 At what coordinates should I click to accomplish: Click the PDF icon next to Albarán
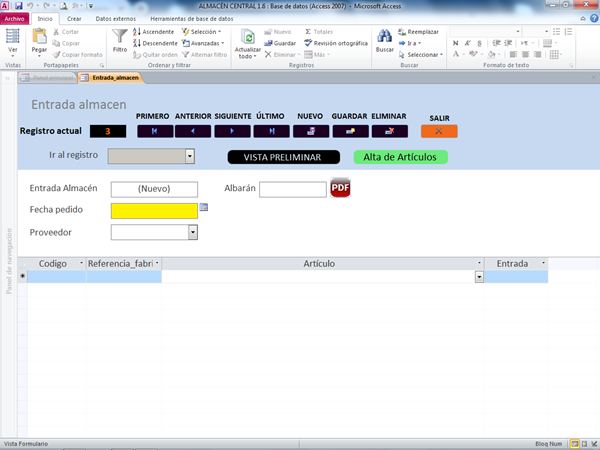[x=340, y=187]
